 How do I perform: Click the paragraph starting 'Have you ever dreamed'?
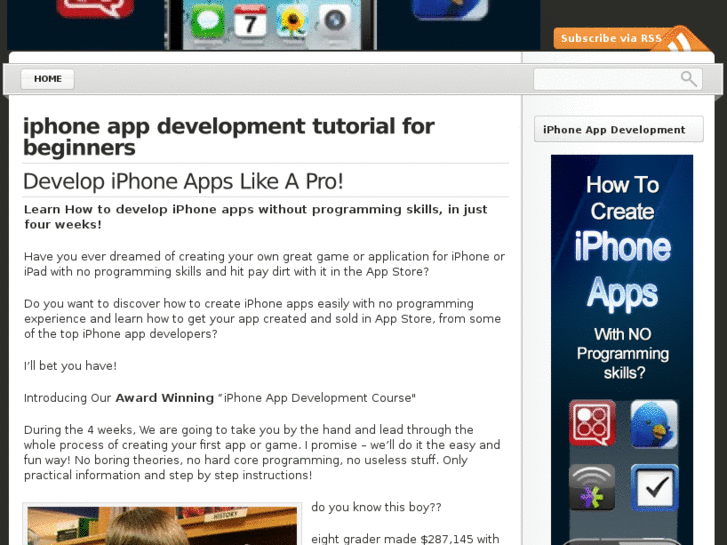pyautogui.click(x=264, y=264)
